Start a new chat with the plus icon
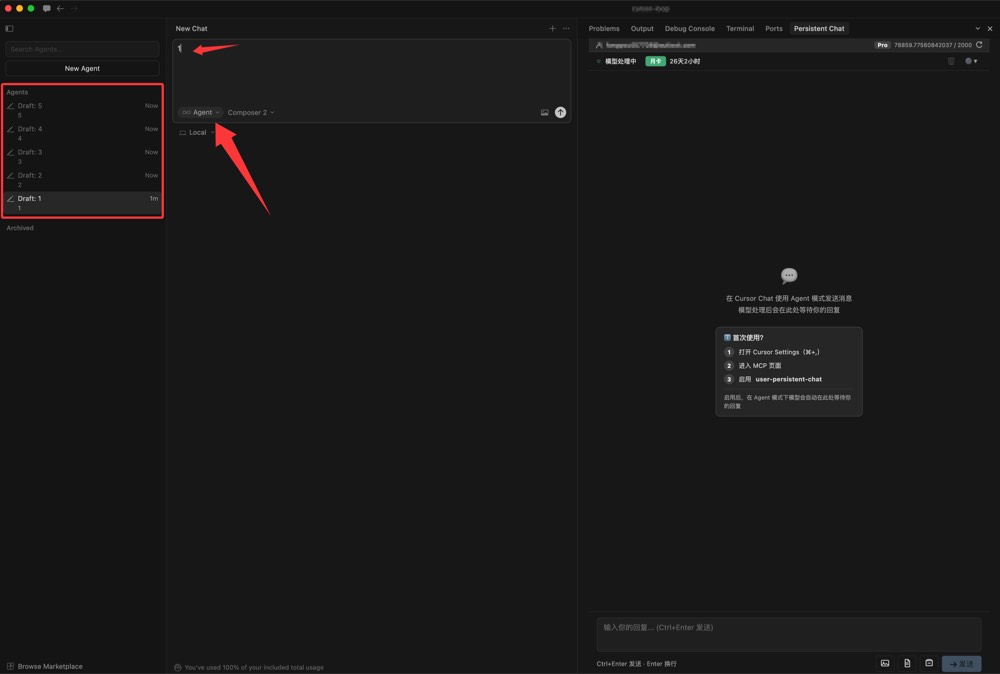Viewport: 1000px width, 674px height. [x=552, y=29]
